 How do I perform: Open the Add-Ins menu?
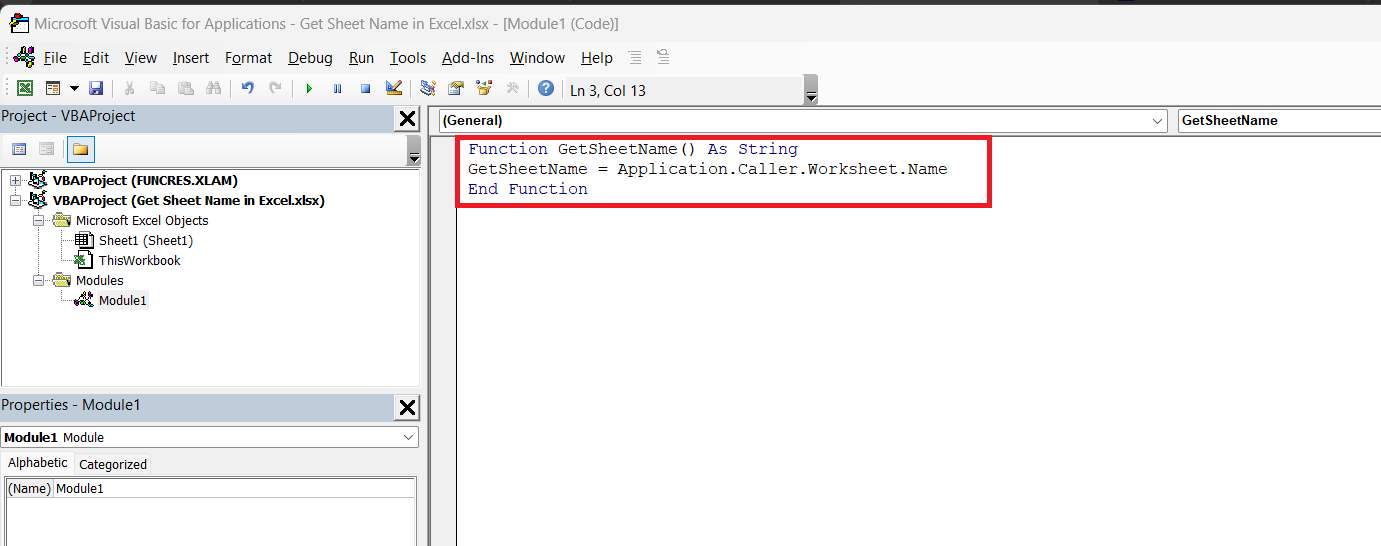point(468,58)
